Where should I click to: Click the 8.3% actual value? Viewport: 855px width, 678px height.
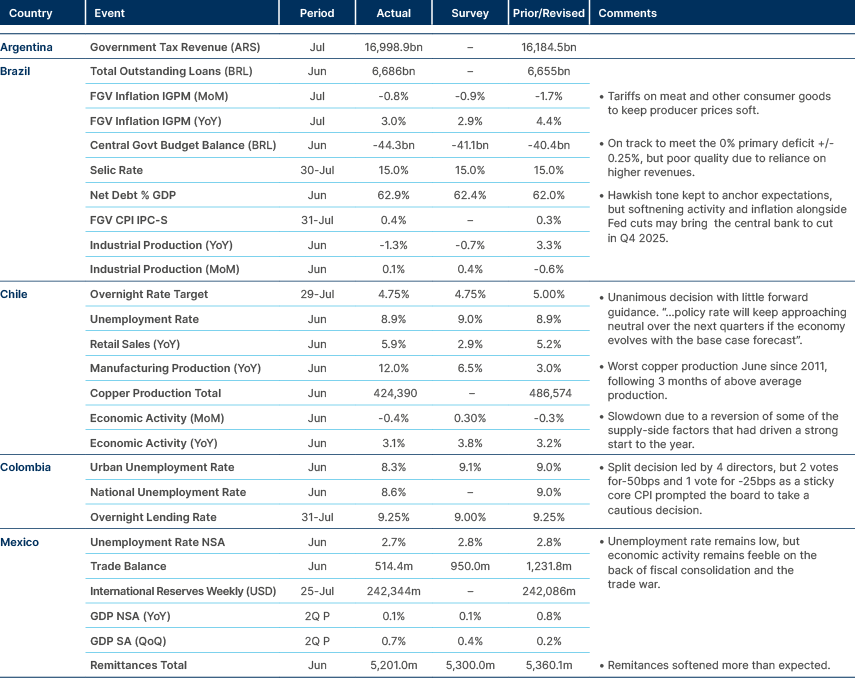(x=394, y=467)
